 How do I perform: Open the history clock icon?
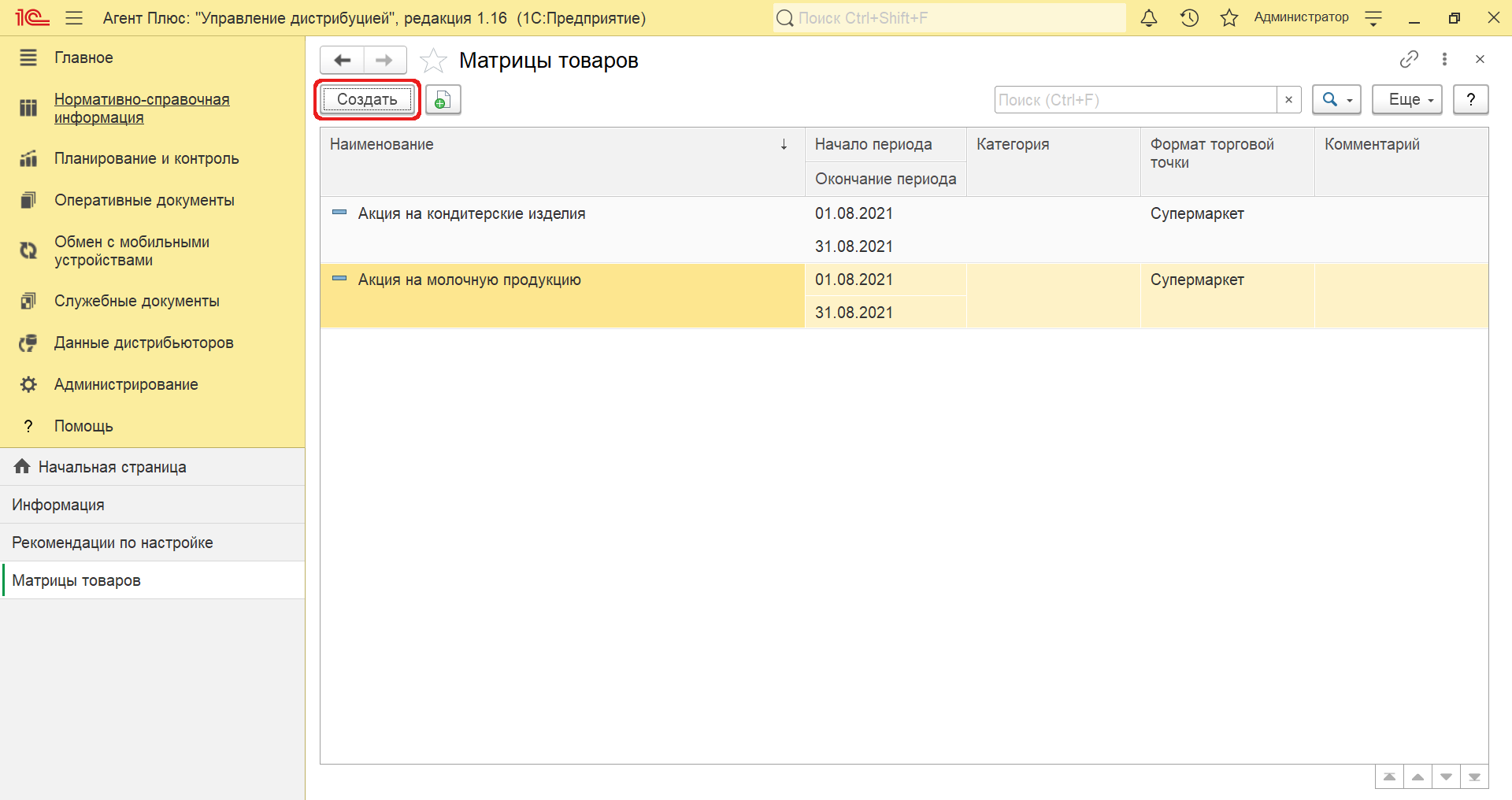pos(1189,18)
